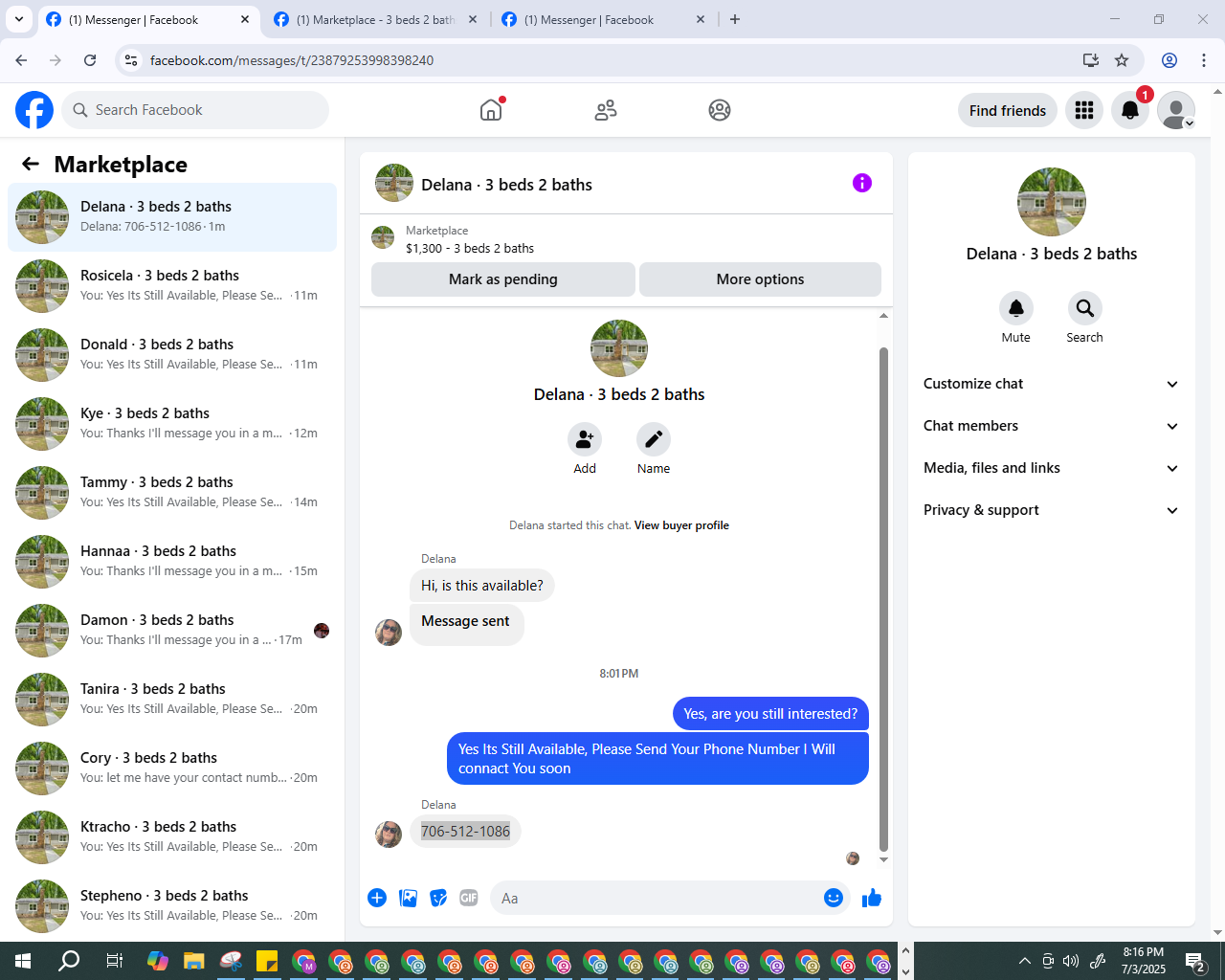
Task: Click the browser address bar URL
Action: coord(292,60)
